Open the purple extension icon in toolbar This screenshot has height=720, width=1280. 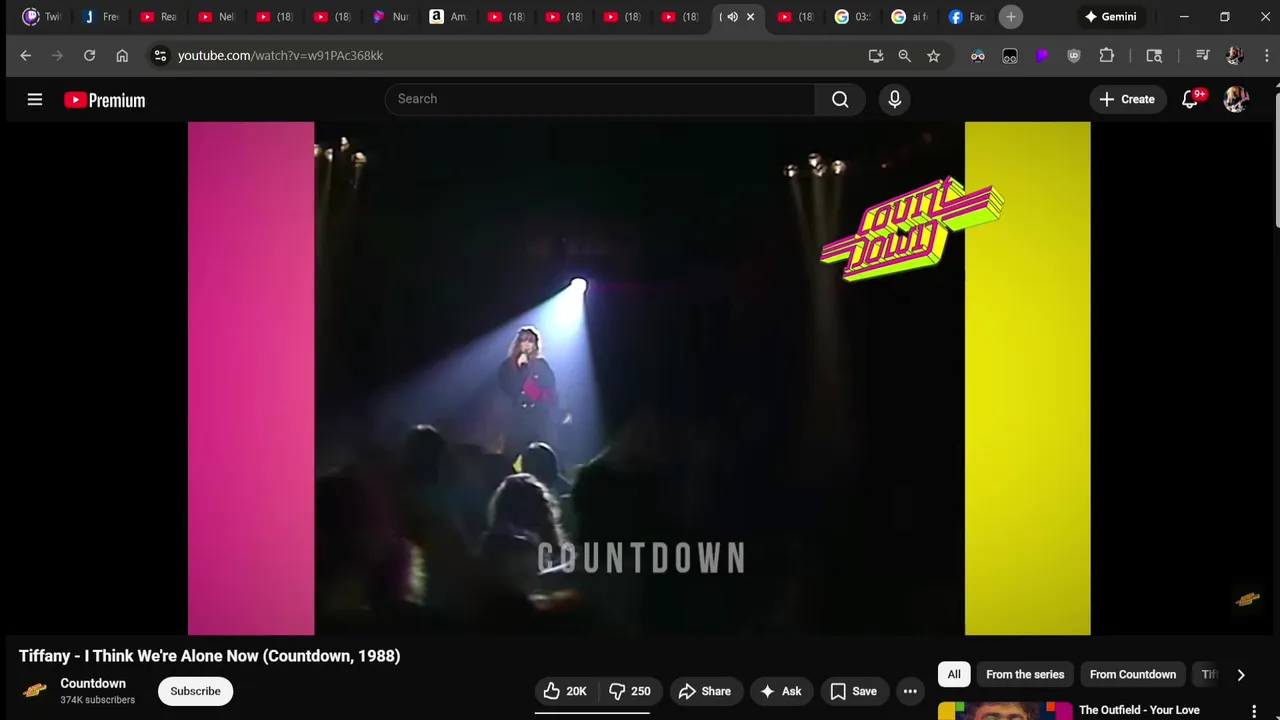coord(1042,56)
